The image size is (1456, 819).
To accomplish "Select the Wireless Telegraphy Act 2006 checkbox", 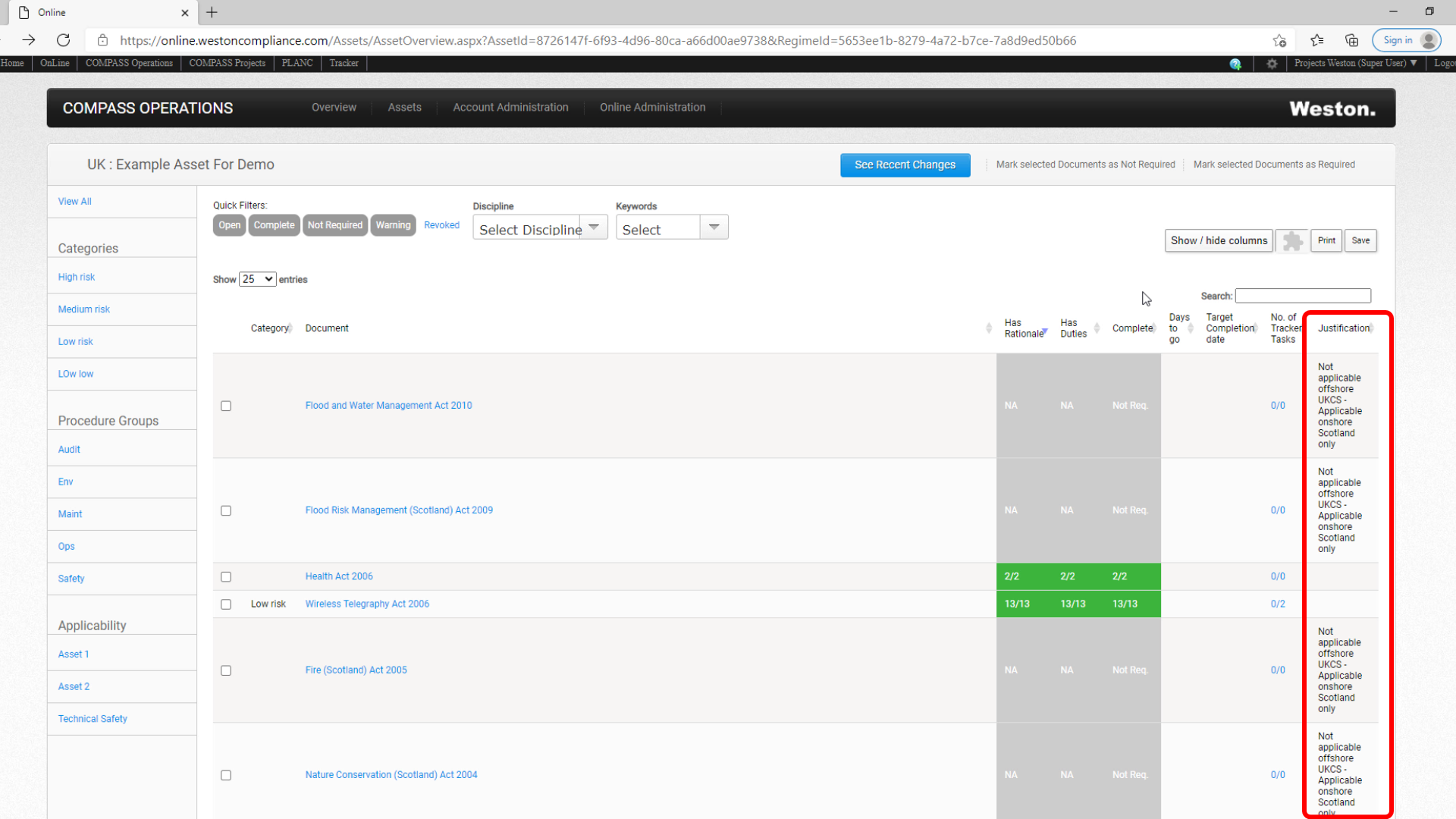I will click(x=226, y=604).
